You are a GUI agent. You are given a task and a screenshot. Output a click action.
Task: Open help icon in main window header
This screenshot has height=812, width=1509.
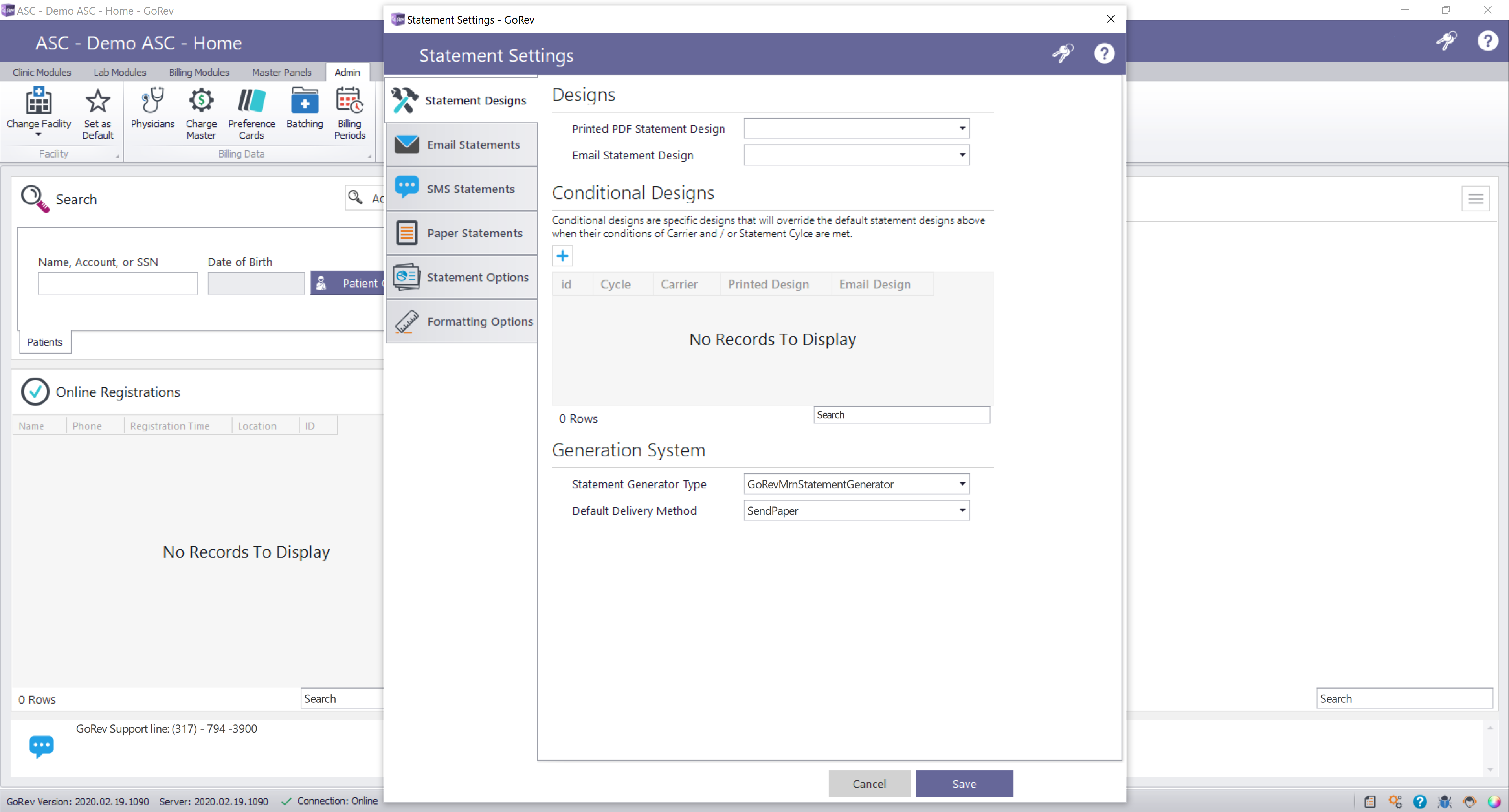tap(1487, 40)
